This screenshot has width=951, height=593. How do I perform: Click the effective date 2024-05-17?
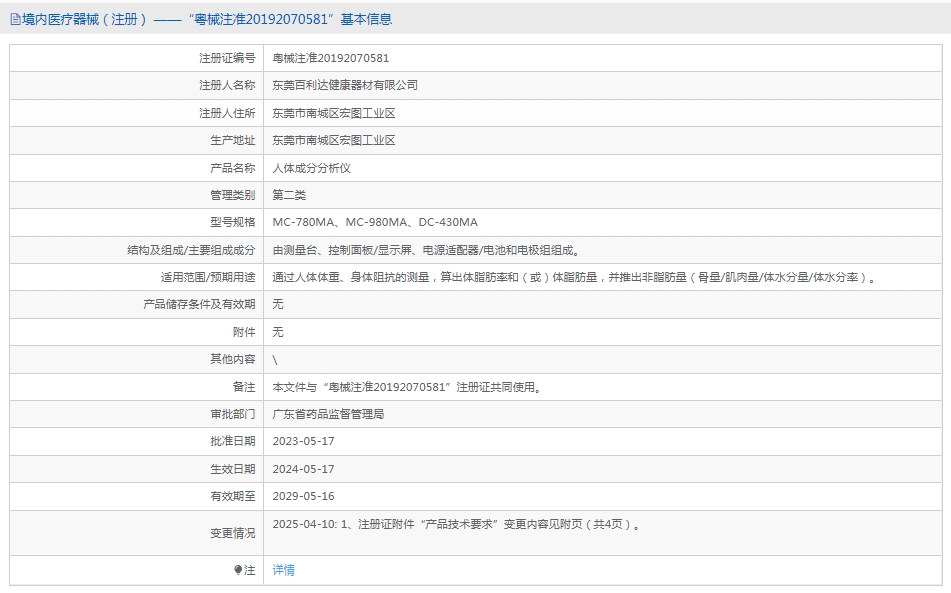point(303,469)
